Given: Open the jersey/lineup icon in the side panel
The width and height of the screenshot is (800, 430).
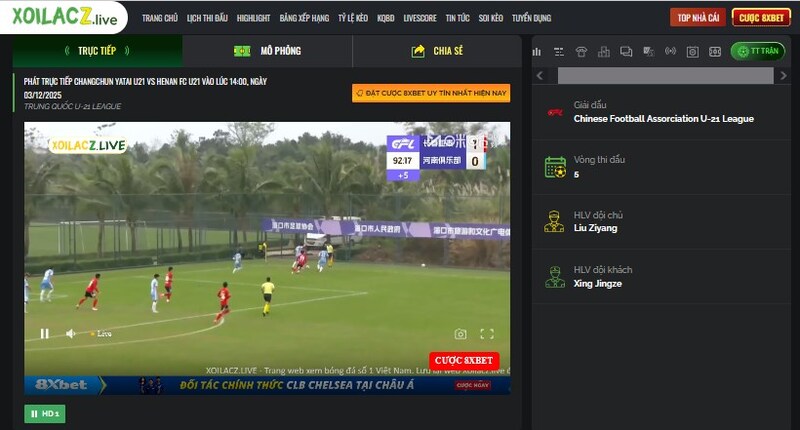Looking at the screenshot, I should click(x=581, y=52).
